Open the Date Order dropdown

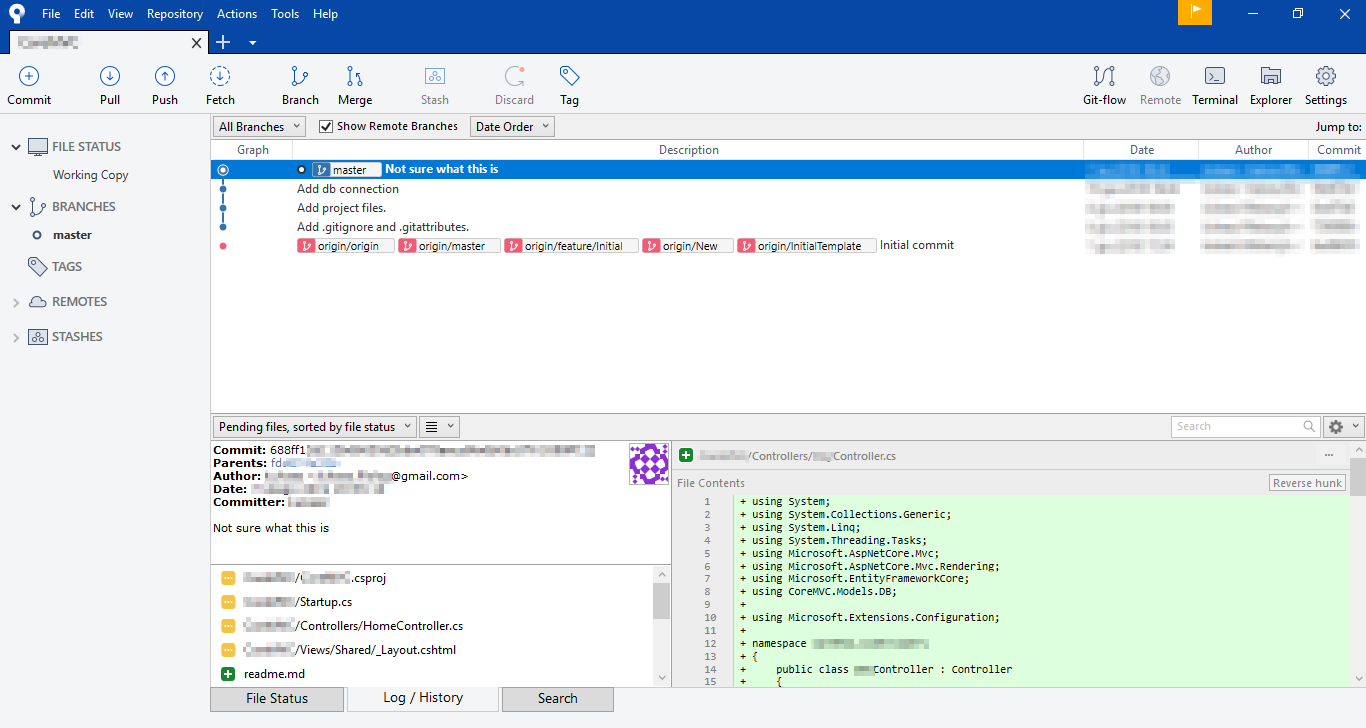[512, 127]
